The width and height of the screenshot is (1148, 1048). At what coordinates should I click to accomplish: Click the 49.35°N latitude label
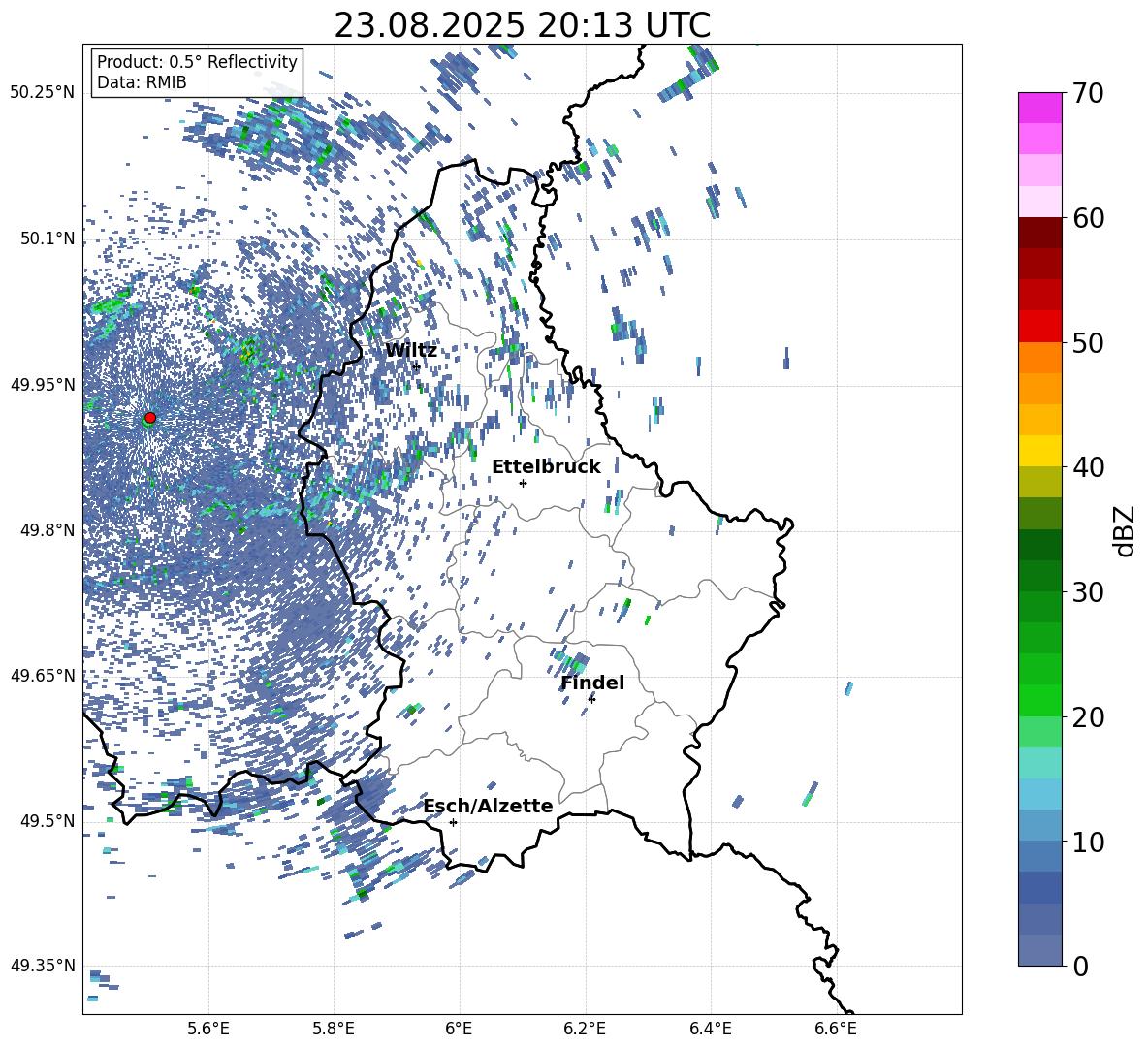click(42, 966)
